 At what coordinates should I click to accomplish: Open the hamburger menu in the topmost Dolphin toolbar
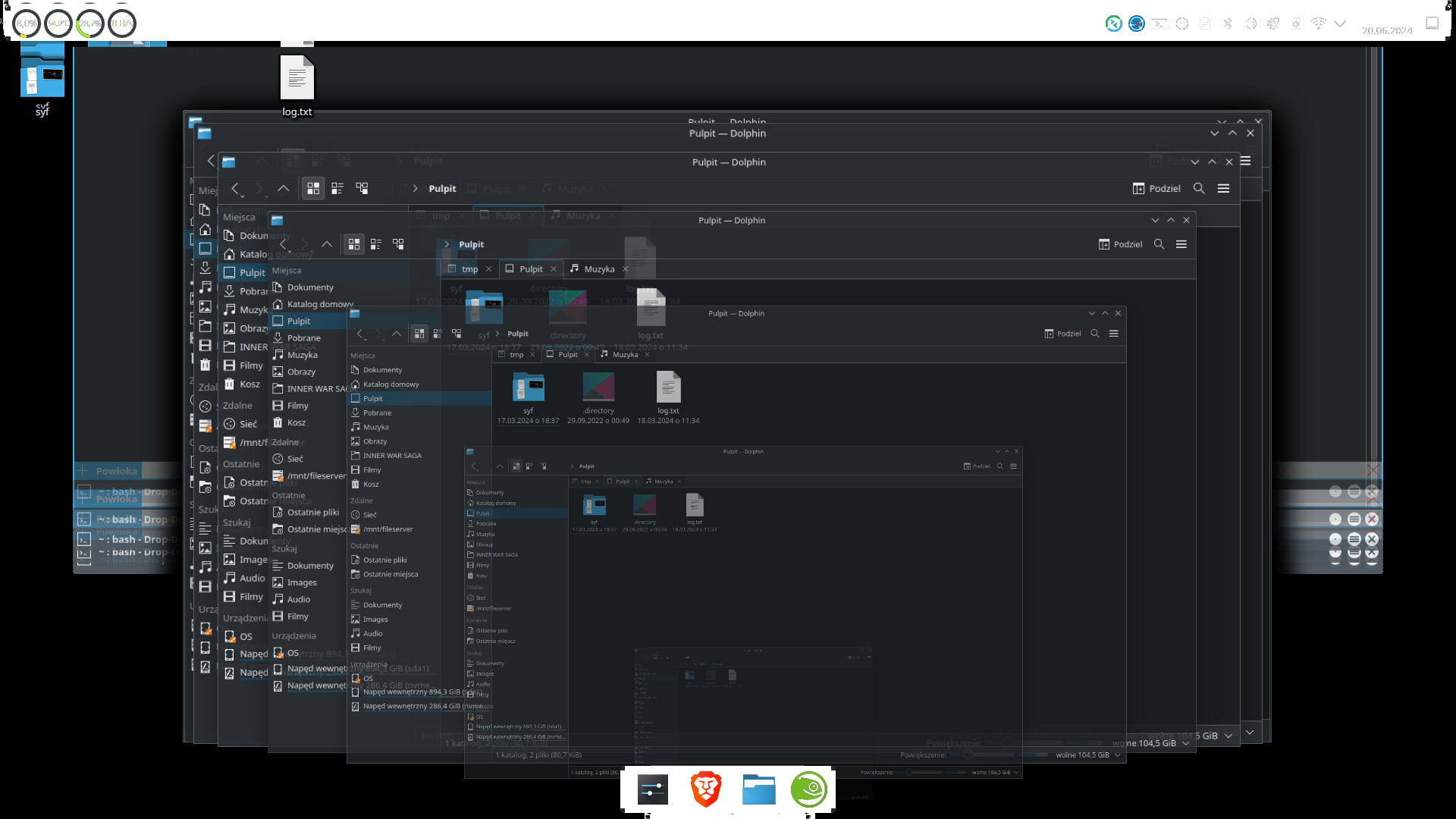(x=1223, y=188)
